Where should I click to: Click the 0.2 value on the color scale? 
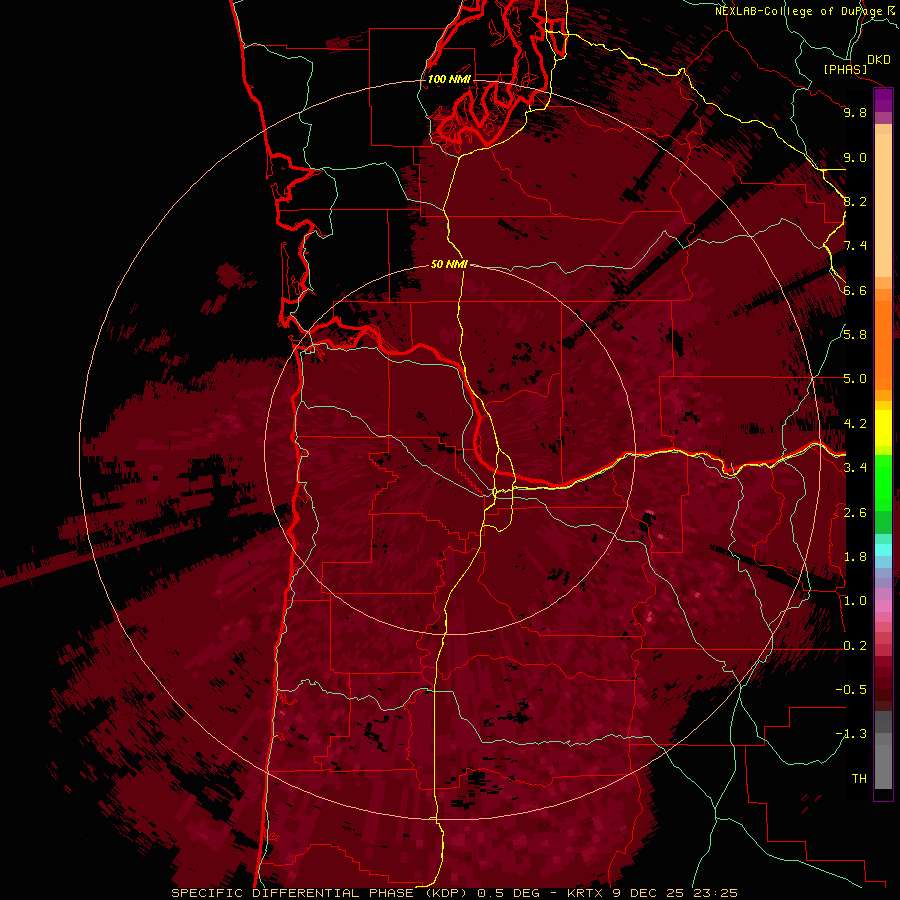tap(855, 646)
